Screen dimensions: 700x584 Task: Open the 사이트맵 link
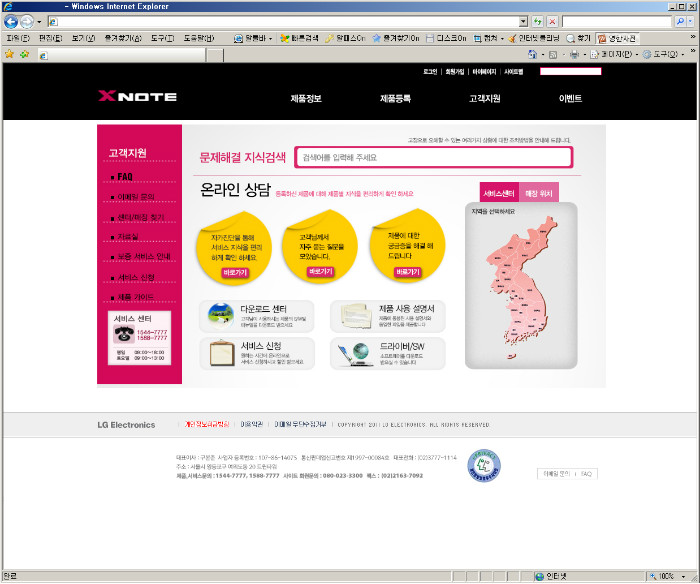[x=513, y=71]
